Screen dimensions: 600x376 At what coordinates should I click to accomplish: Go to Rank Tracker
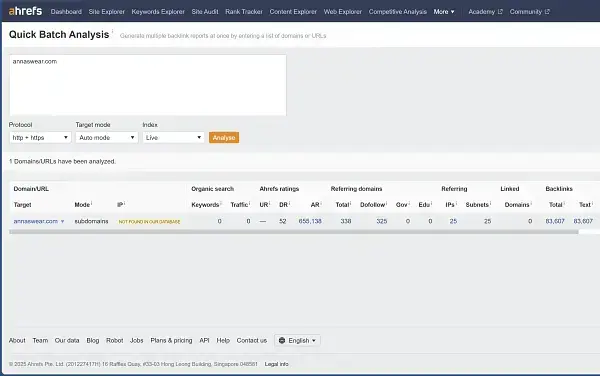[244, 12]
